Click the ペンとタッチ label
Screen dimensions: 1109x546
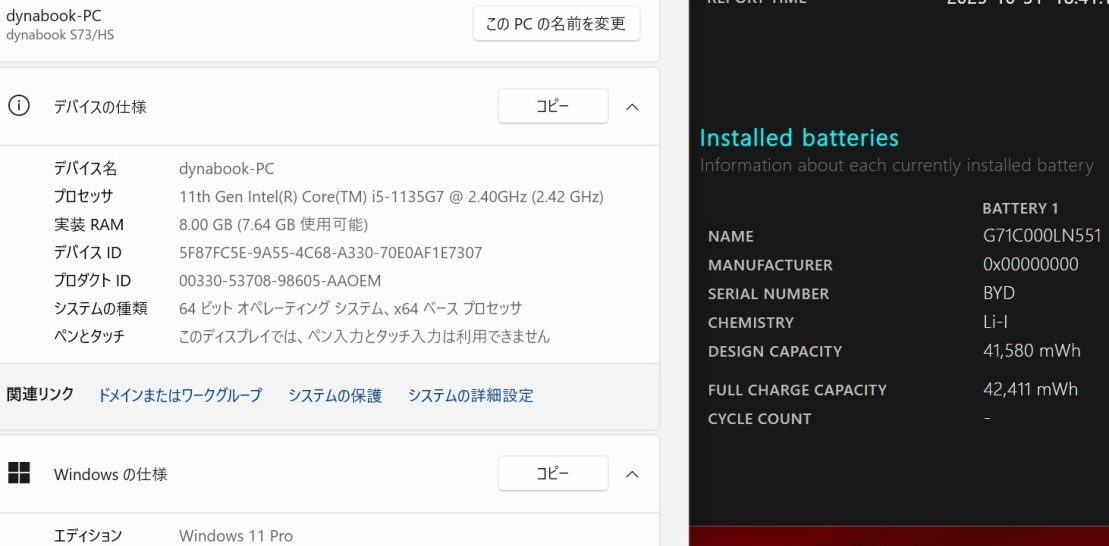[x=89, y=336]
